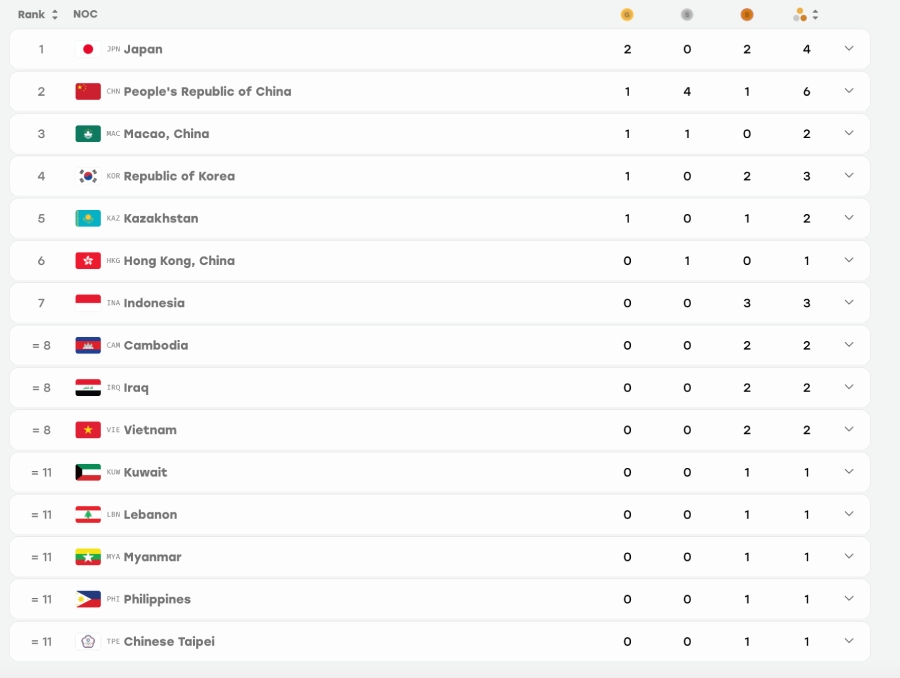Click the Philippines flag icon
Viewport: 900px width, 678px height.
[88, 599]
